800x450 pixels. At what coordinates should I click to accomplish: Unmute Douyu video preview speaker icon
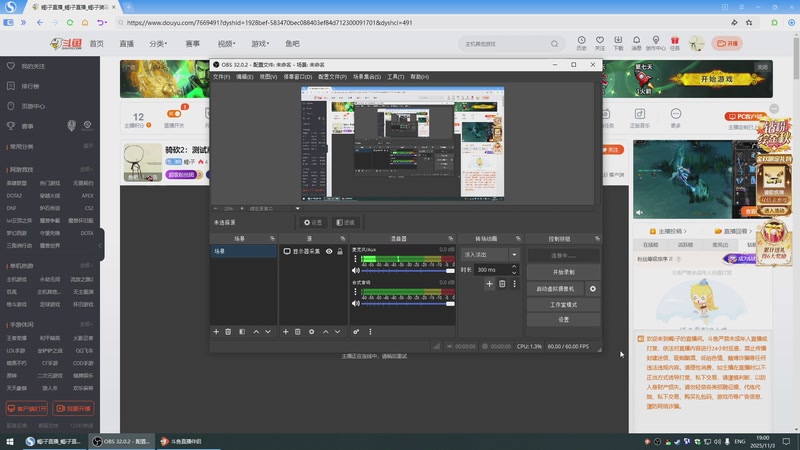[640, 212]
